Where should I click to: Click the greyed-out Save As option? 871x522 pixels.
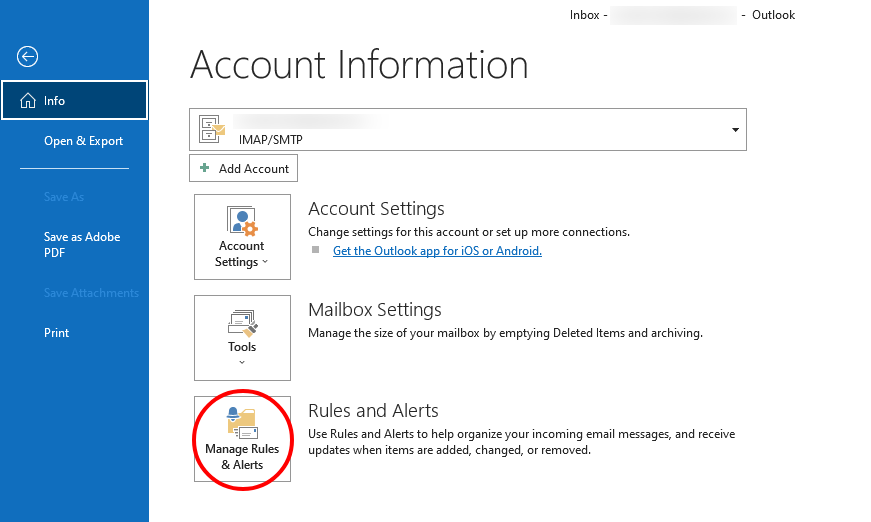64,197
